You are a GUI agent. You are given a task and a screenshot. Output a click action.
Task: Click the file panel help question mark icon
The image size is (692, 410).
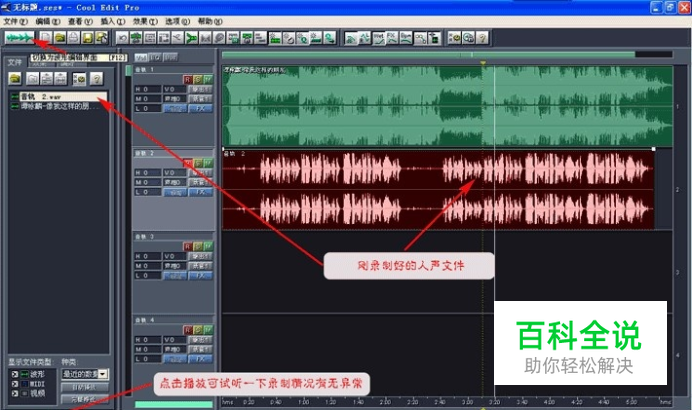point(96,79)
